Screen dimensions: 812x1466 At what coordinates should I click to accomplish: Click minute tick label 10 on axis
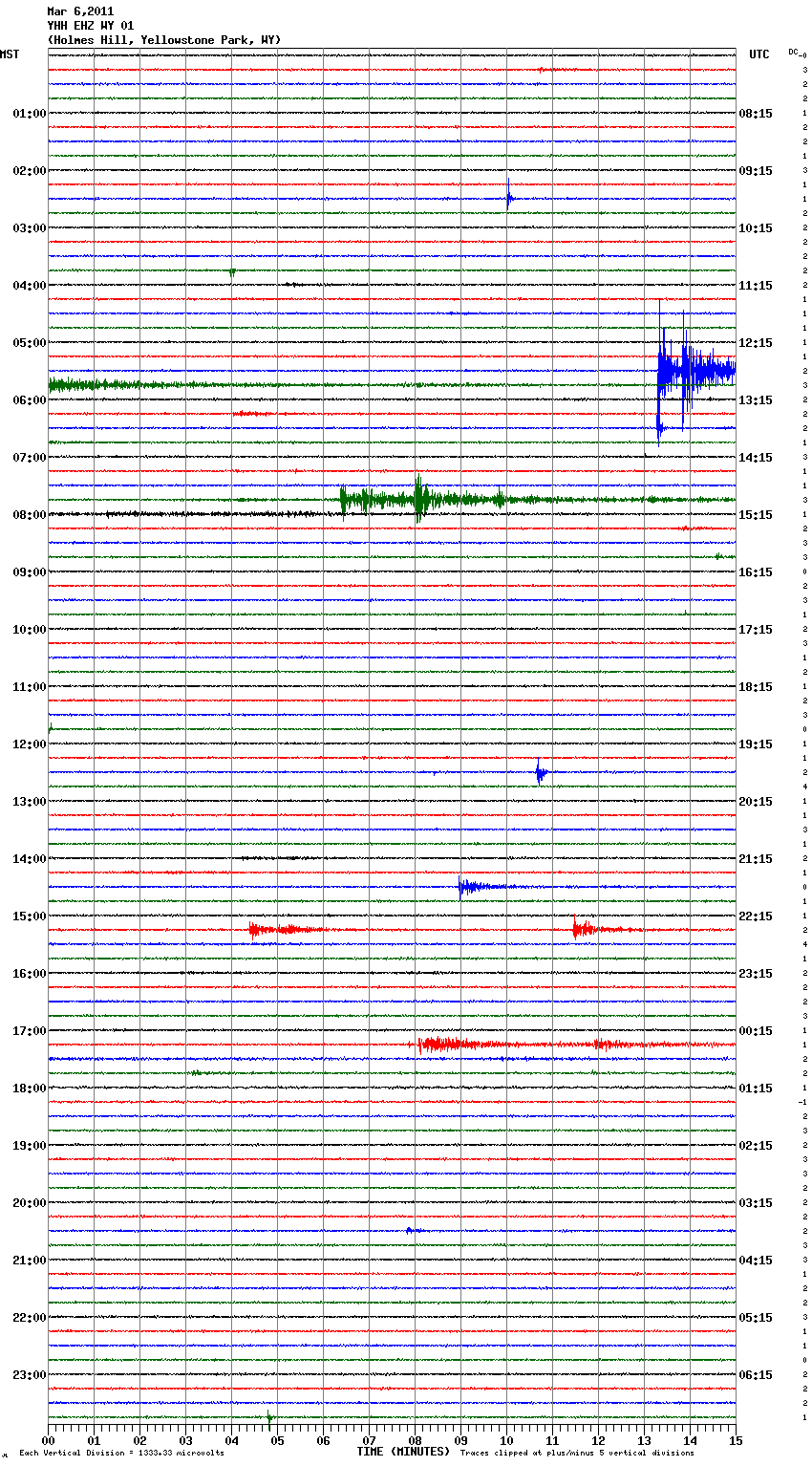pos(506,1439)
